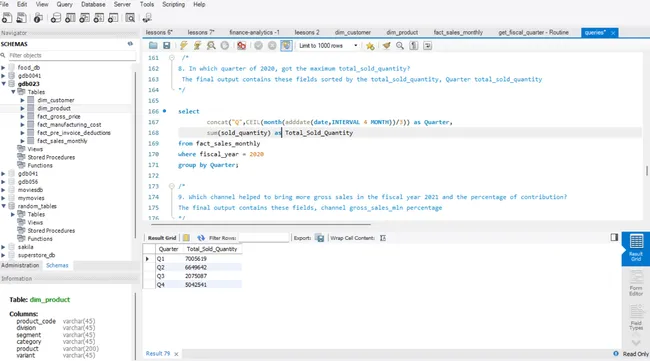This screenshot has width=650, height=361.
Task: Close the queries tab
Action: coord(613,33)
